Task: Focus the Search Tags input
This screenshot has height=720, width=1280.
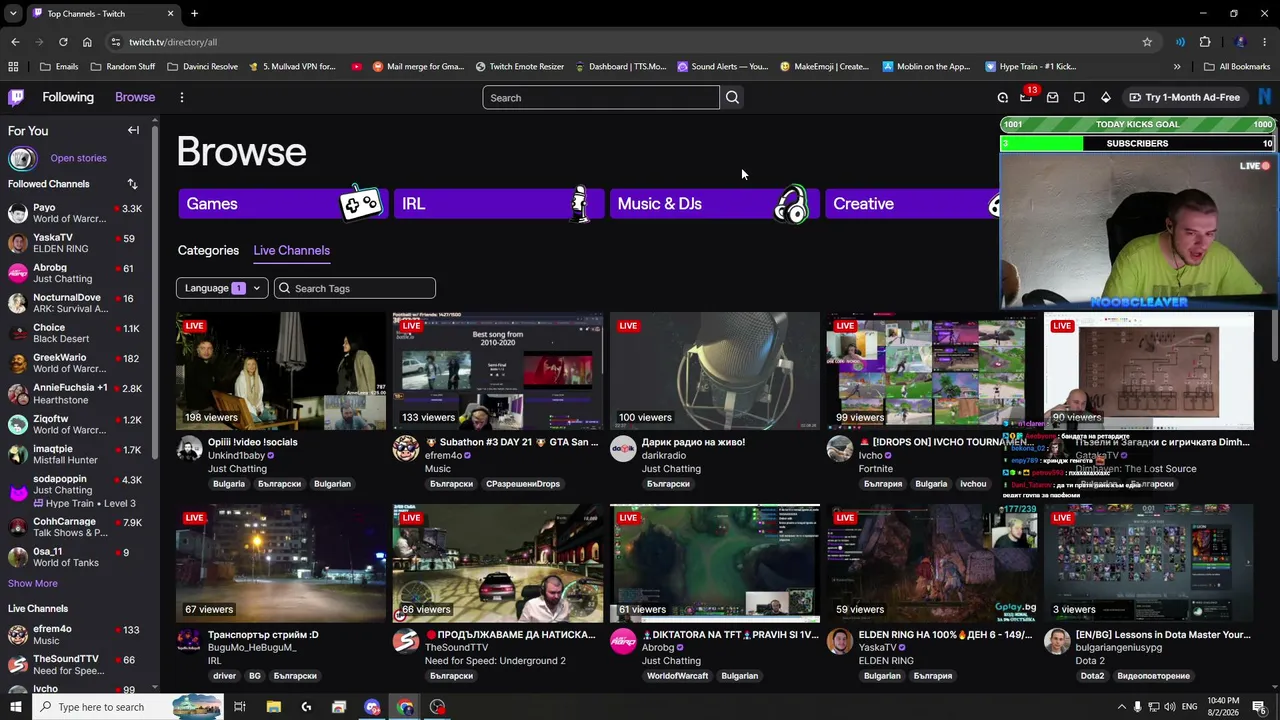Action: [x=355, y=288]
